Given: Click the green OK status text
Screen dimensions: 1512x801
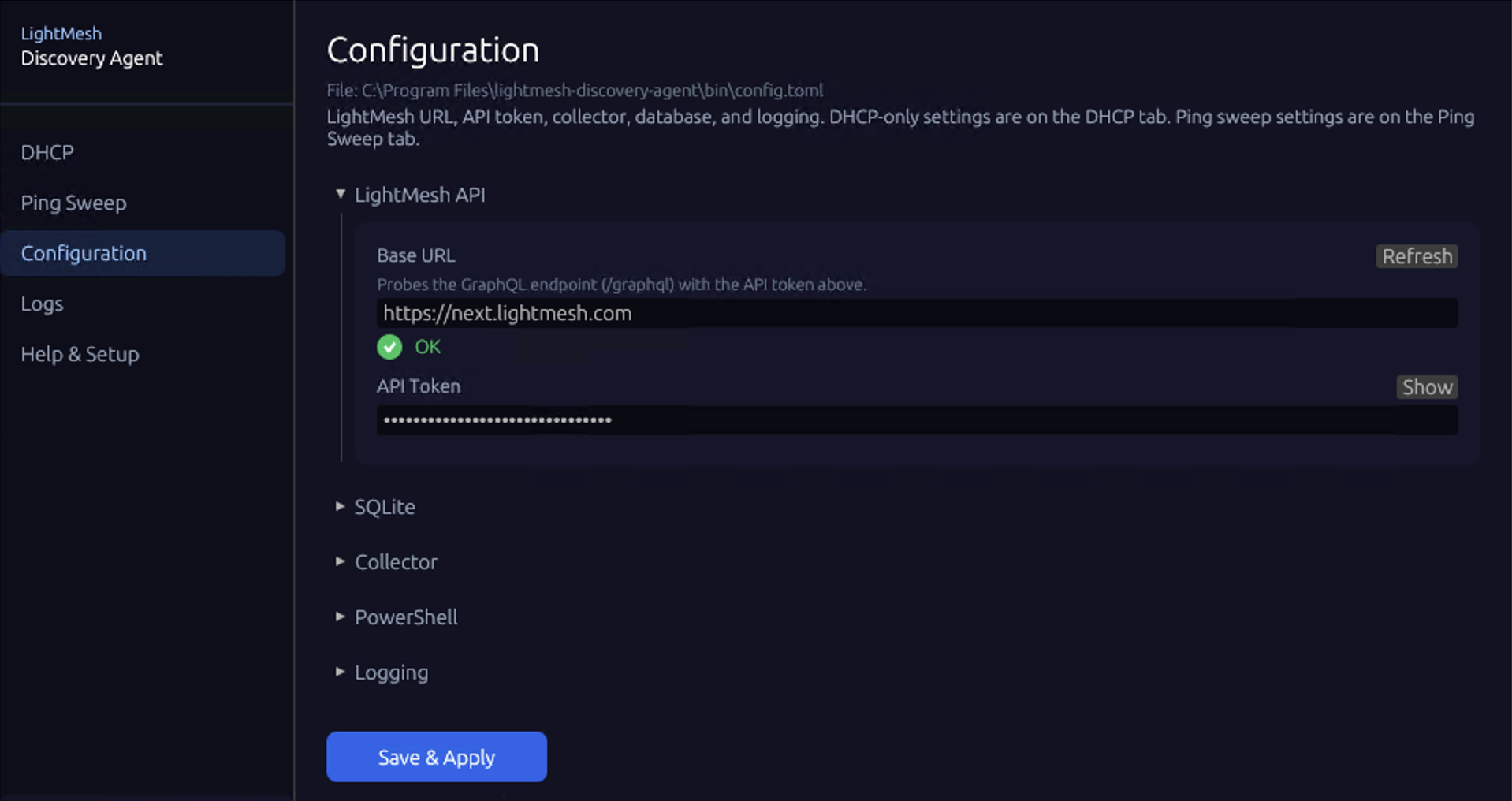Looking at the screenshot, I should [x=428, y=347].
